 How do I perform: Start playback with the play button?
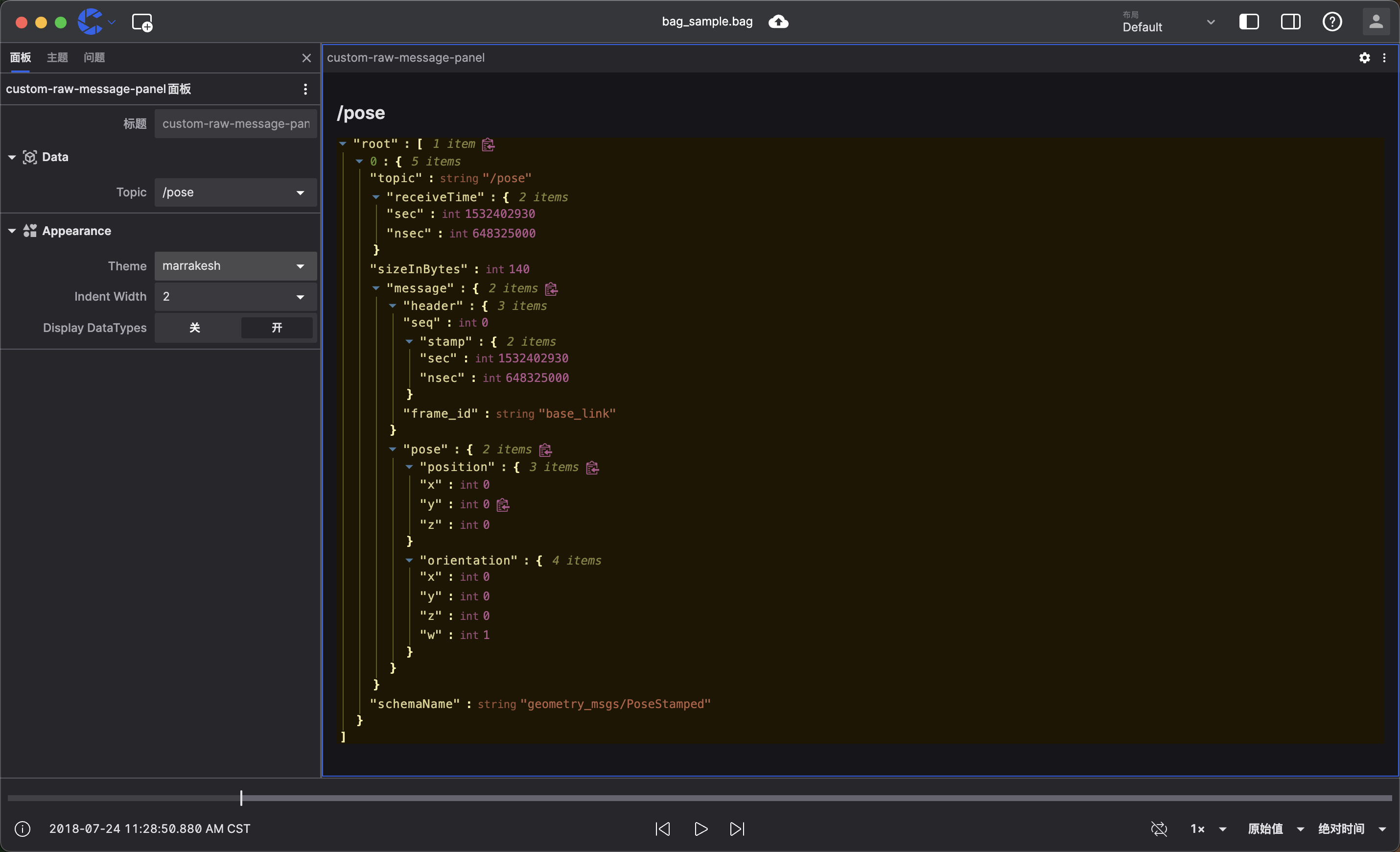click(x=700, y=828)
